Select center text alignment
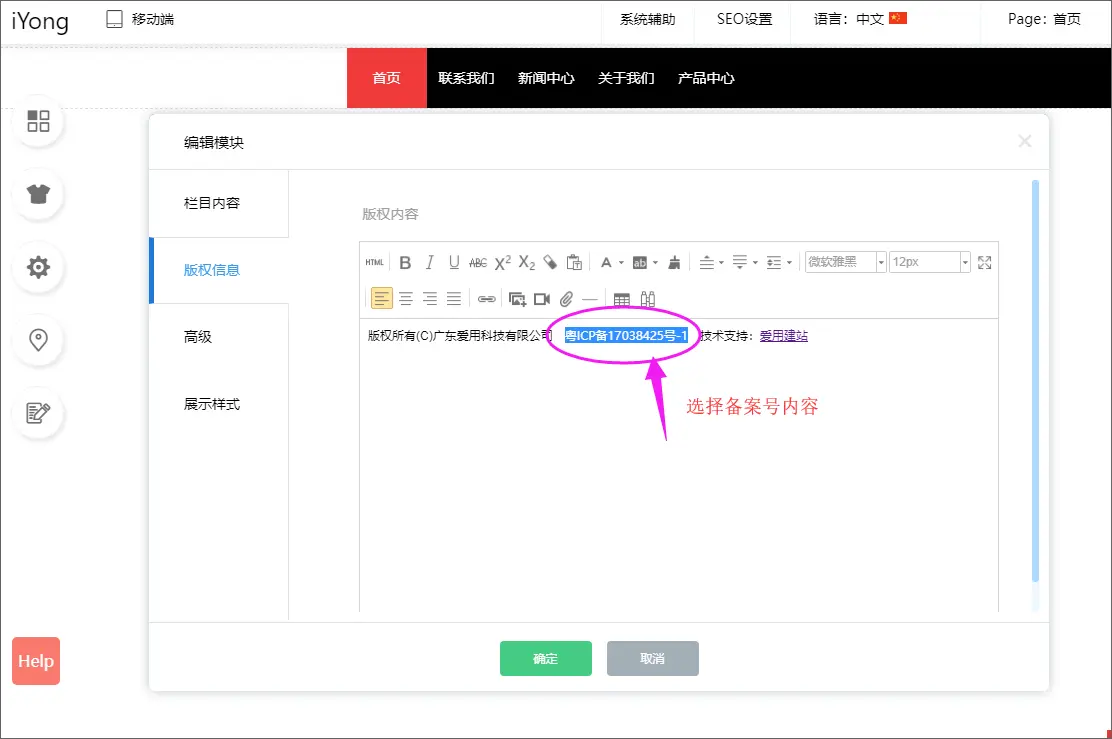 (x=406, y=298)
